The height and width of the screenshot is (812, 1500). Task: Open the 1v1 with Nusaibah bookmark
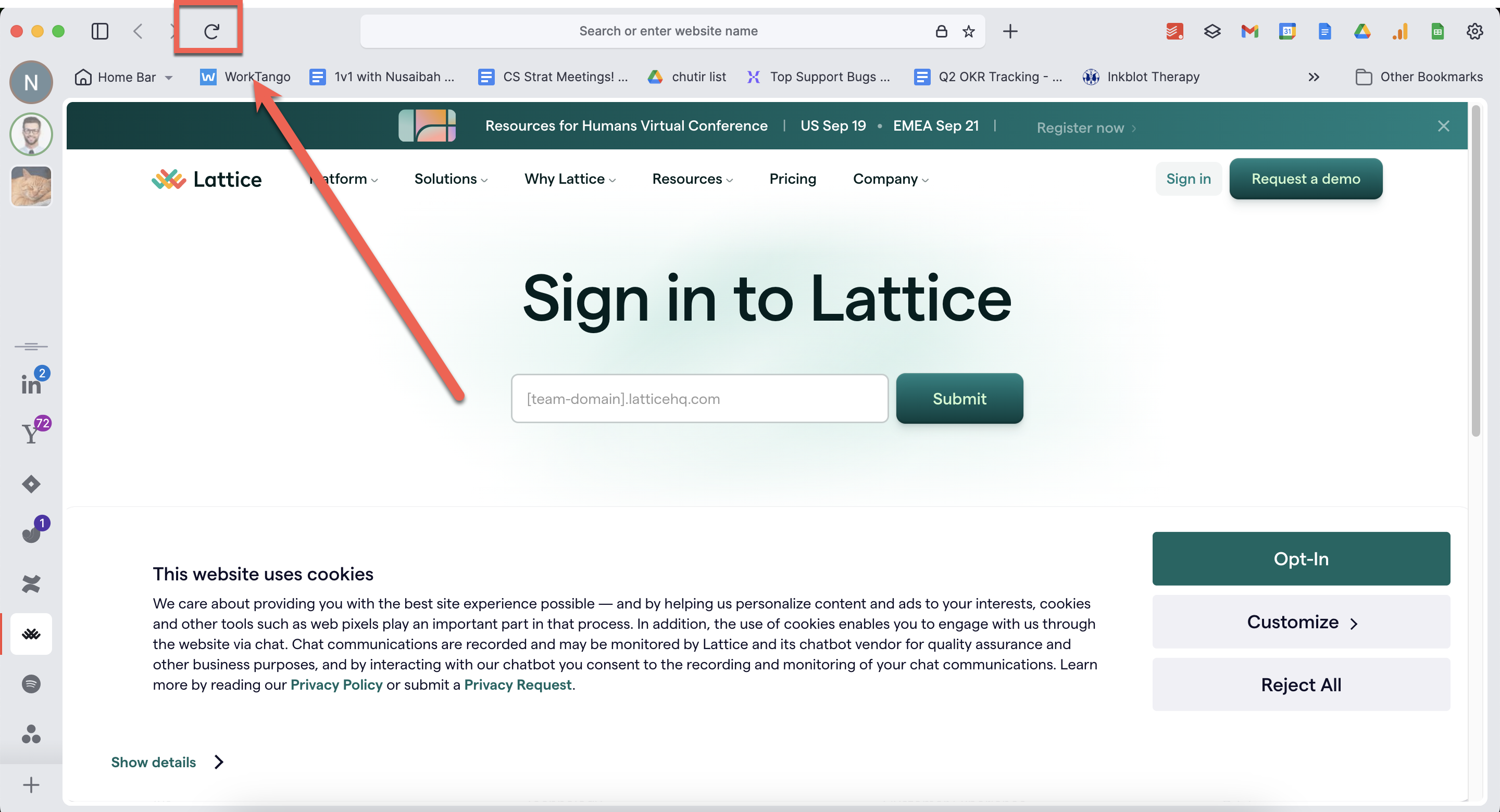[381, 77]
